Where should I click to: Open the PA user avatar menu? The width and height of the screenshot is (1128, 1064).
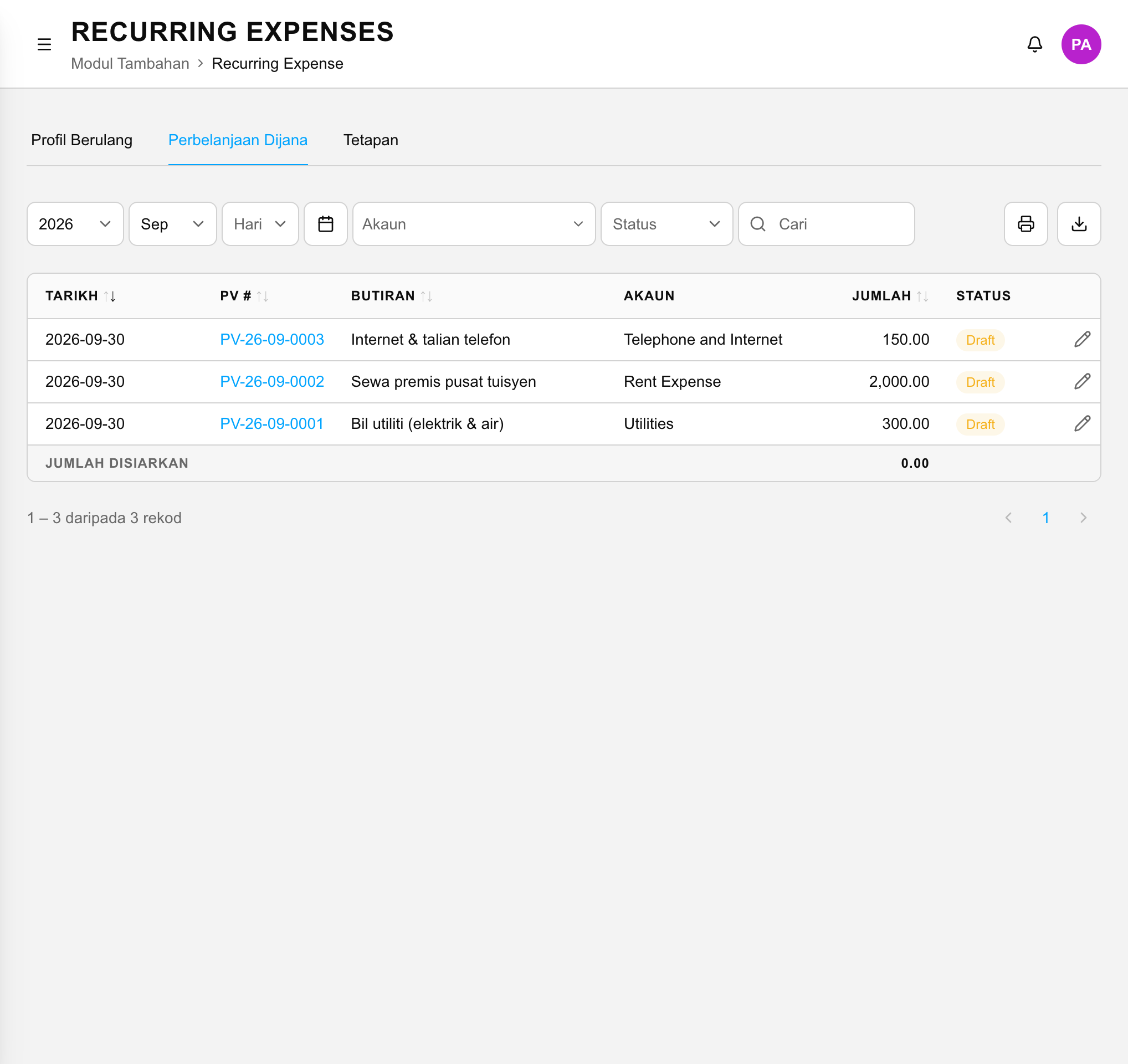coord(1081,44)
